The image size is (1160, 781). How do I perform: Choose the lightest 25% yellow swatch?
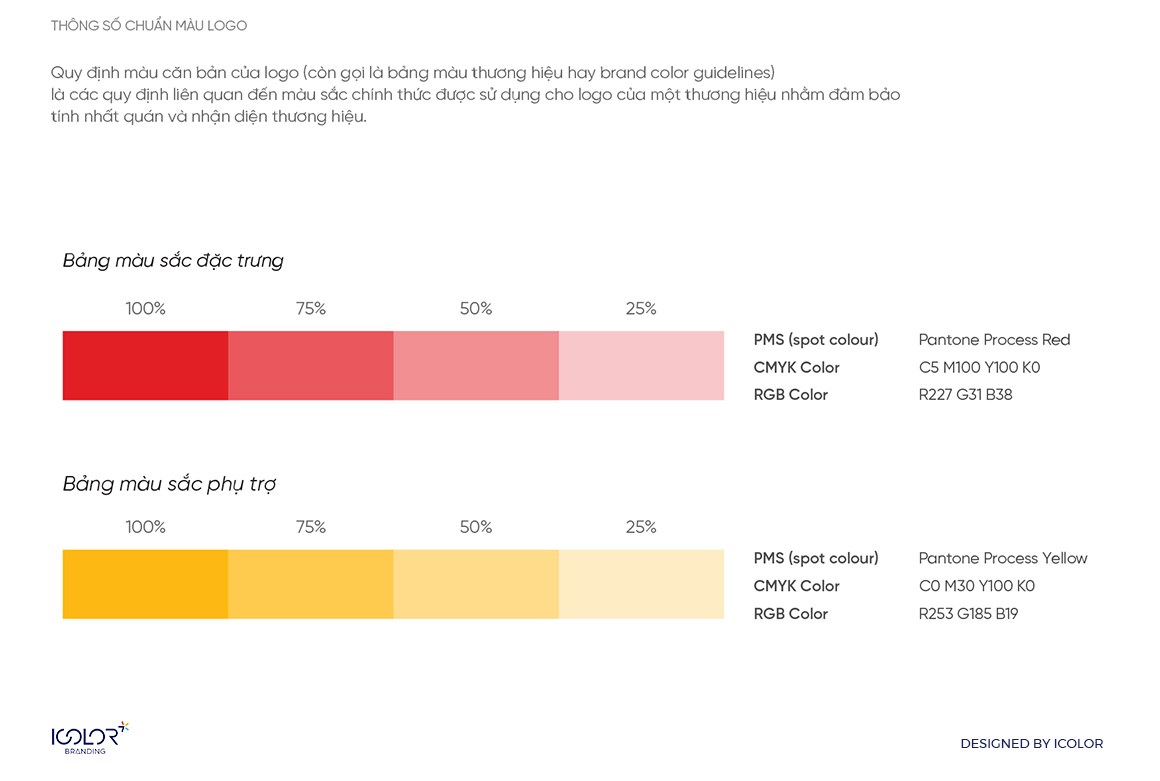tap(641, 584)
